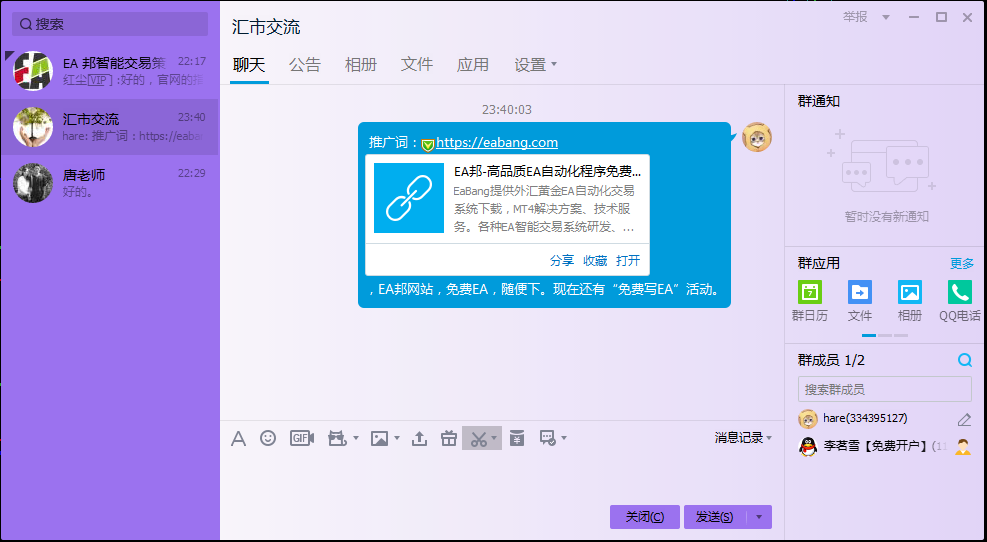Switch to the 聊天 tab
987x542 pixels.
point(249,64)
